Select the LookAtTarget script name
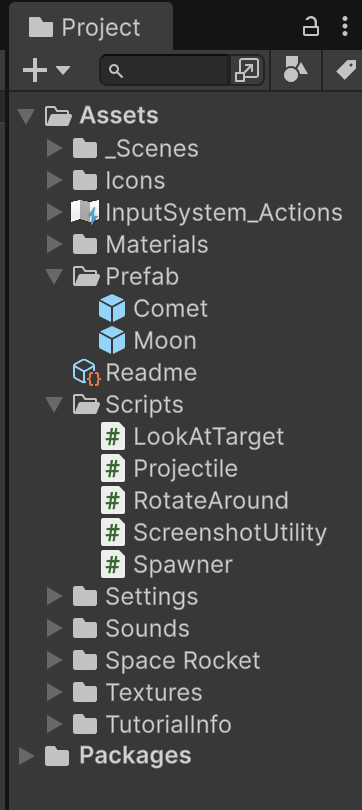The width and height of the screenshot is (362, 810). coord(209,438)
